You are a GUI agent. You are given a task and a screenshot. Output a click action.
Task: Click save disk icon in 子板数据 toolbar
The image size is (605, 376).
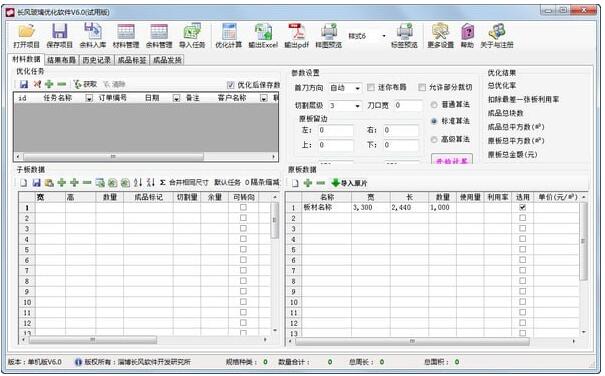(x=37, y=183)
